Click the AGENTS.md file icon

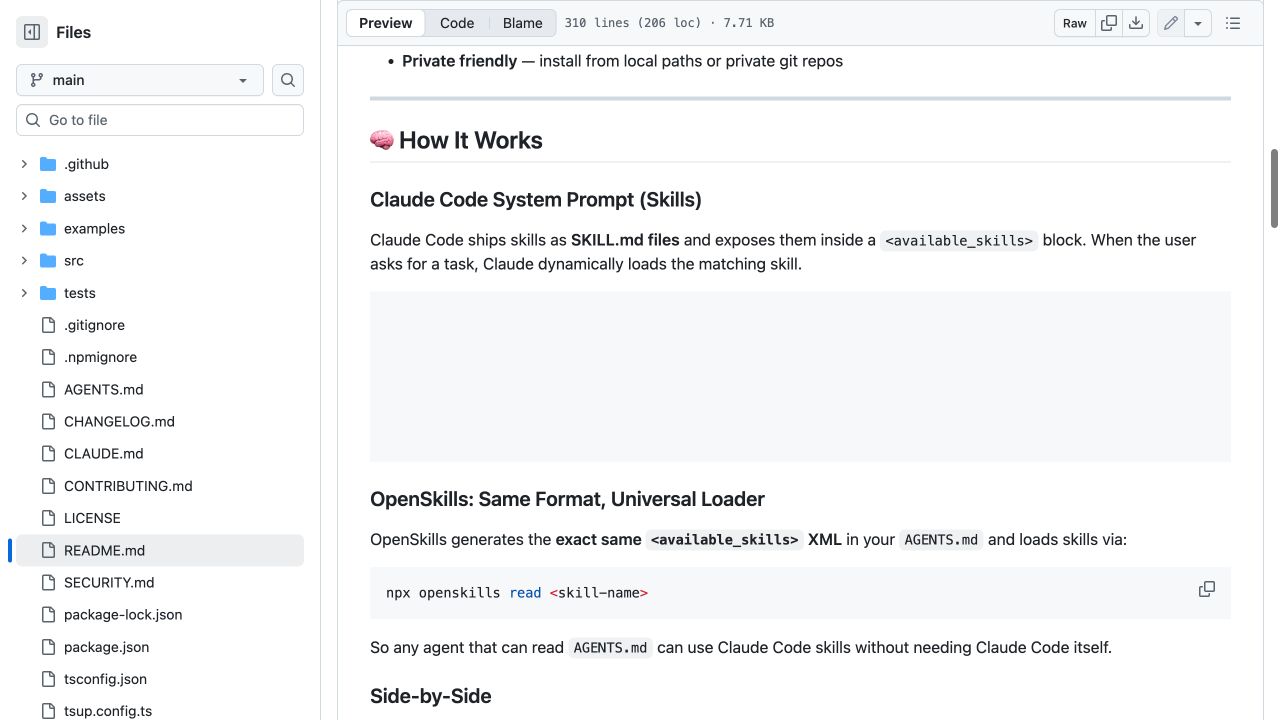pyautogui.click(x=48, y=389)
